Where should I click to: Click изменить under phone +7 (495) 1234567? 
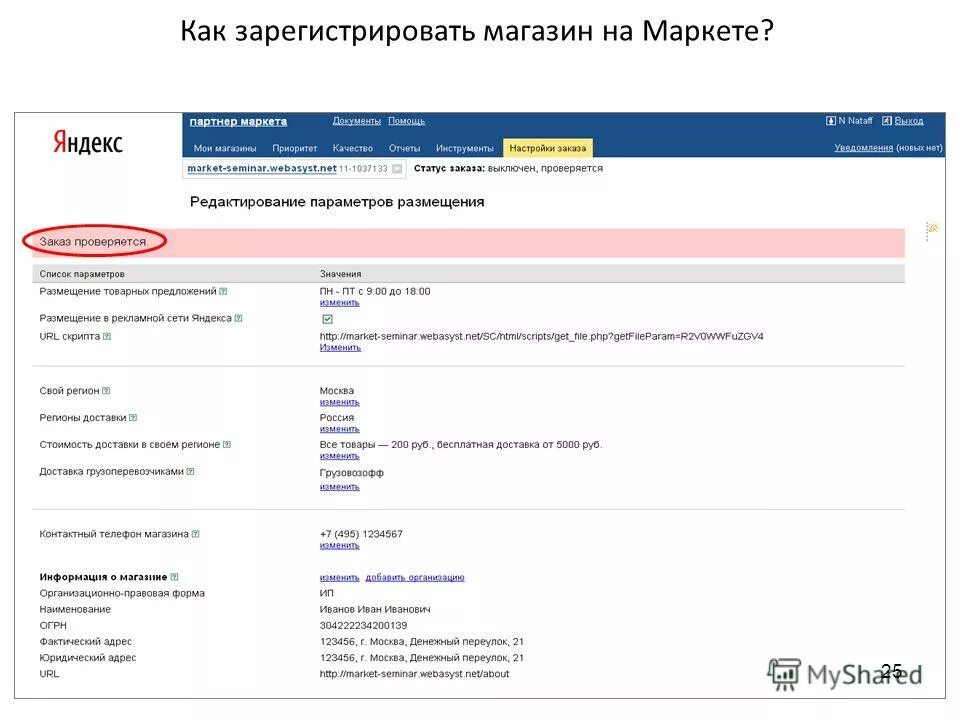point(340,545)
